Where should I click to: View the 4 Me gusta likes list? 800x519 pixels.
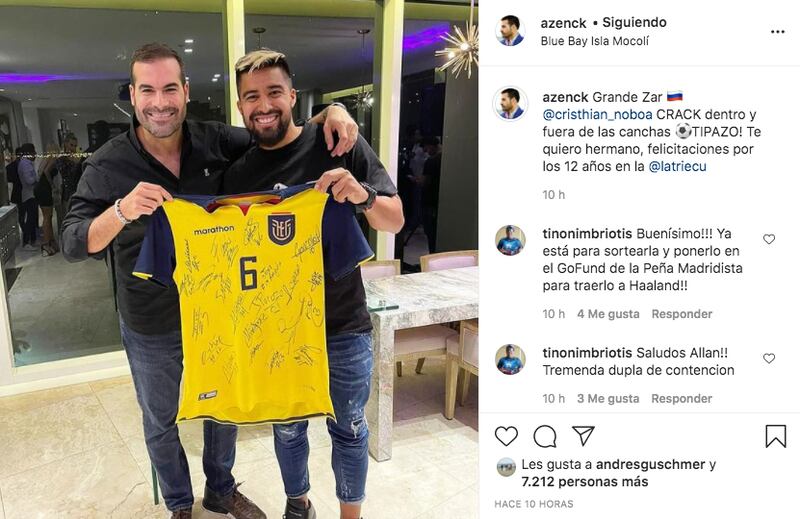point(608,314)
